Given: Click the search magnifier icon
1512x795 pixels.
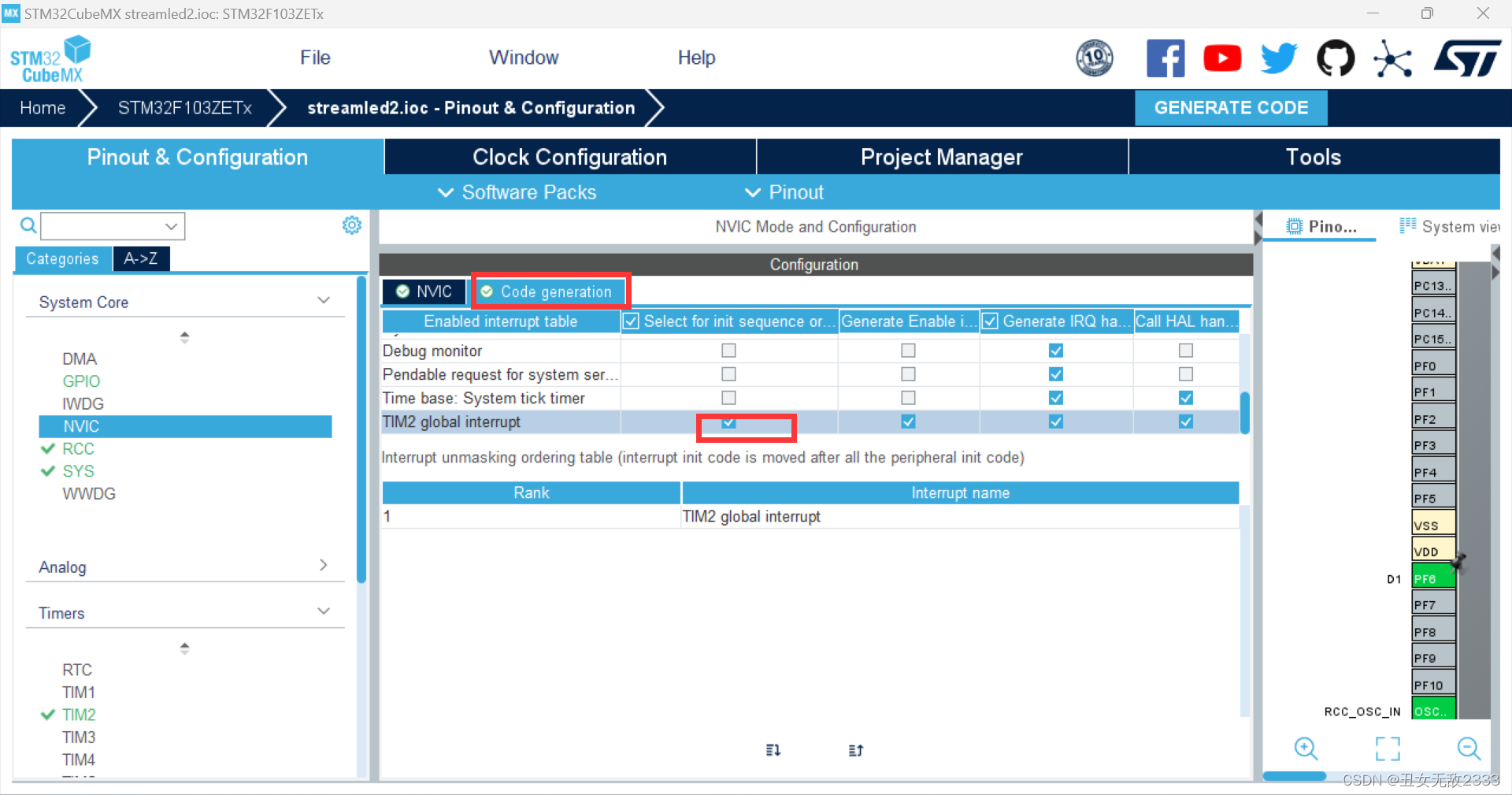Looking at the screenshot, I should pos(28,226).
